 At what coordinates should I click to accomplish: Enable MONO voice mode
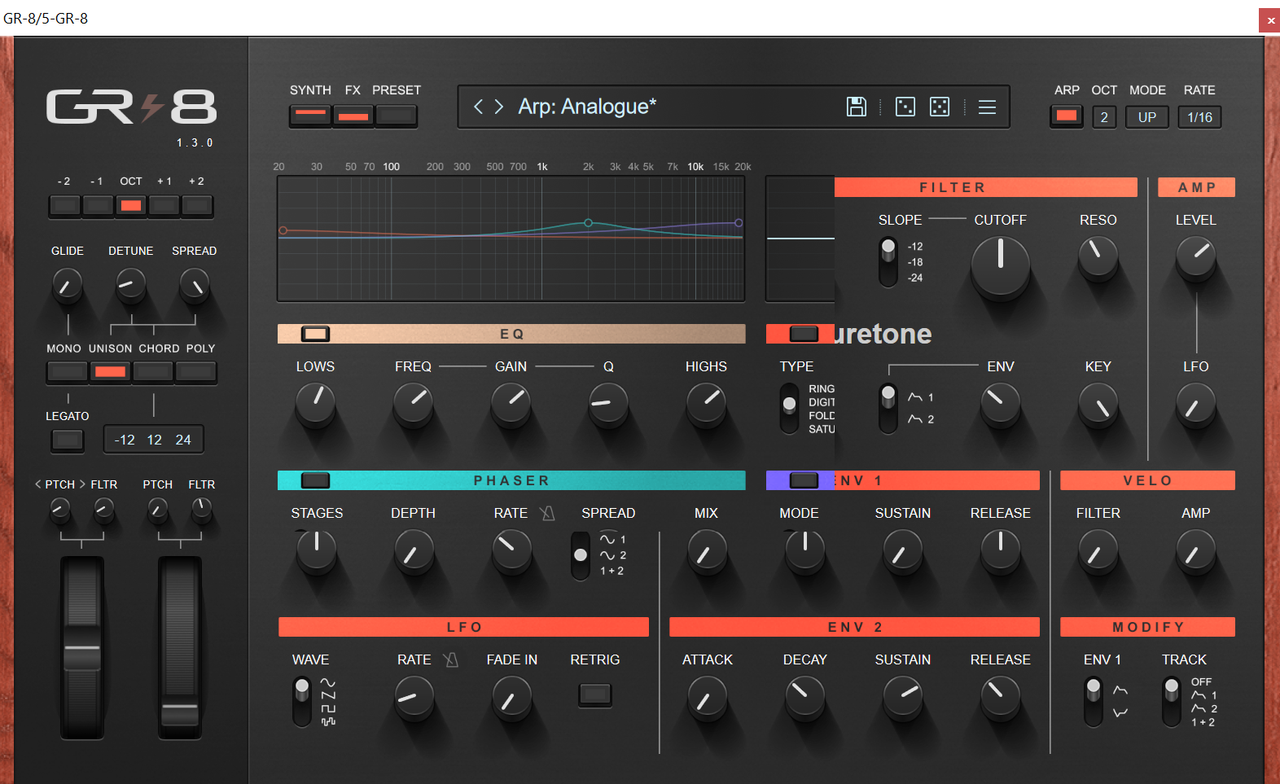(67, 372)
